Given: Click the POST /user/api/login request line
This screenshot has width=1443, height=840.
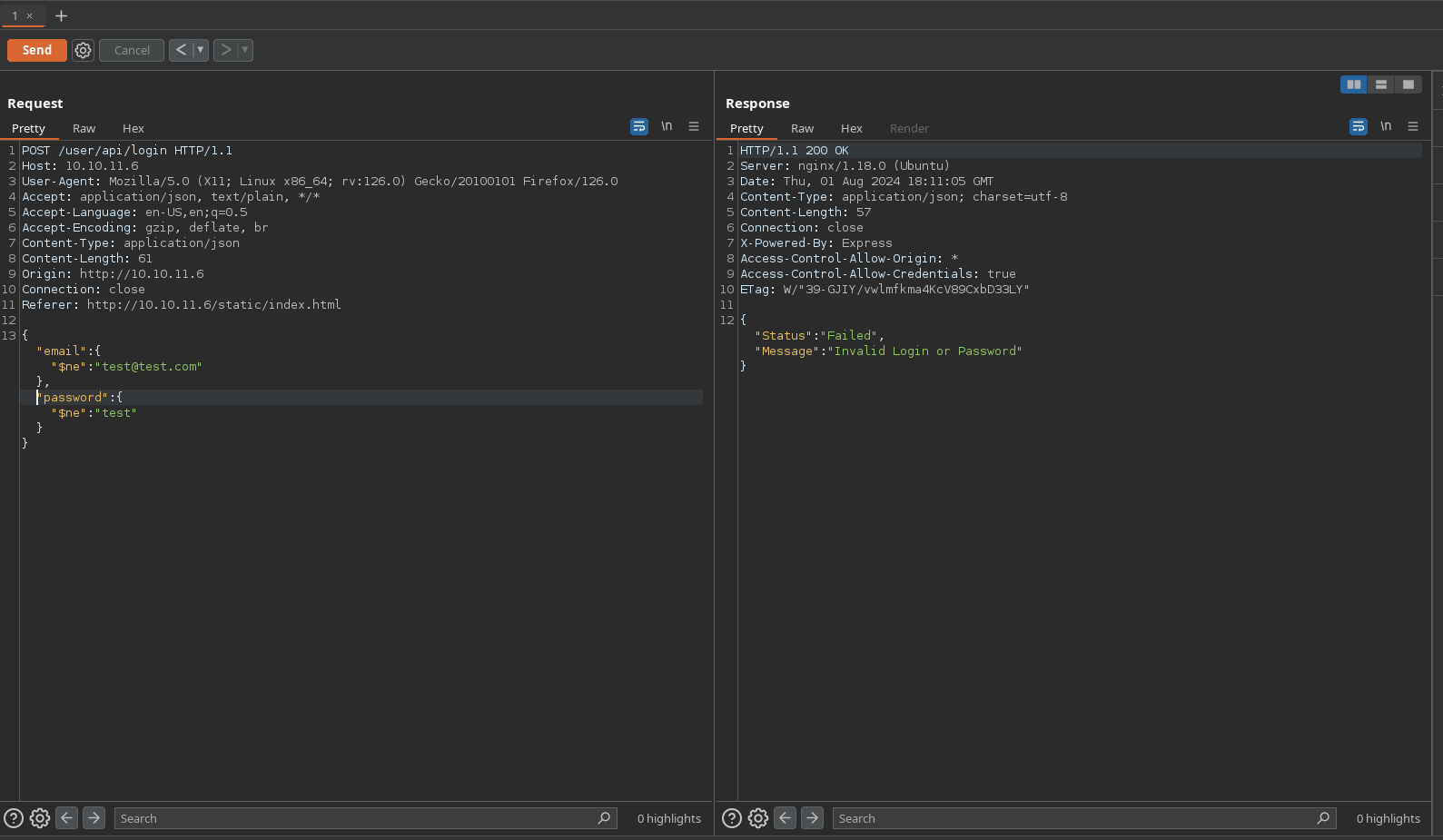Looking at the screenshot, I should [127, 151].
